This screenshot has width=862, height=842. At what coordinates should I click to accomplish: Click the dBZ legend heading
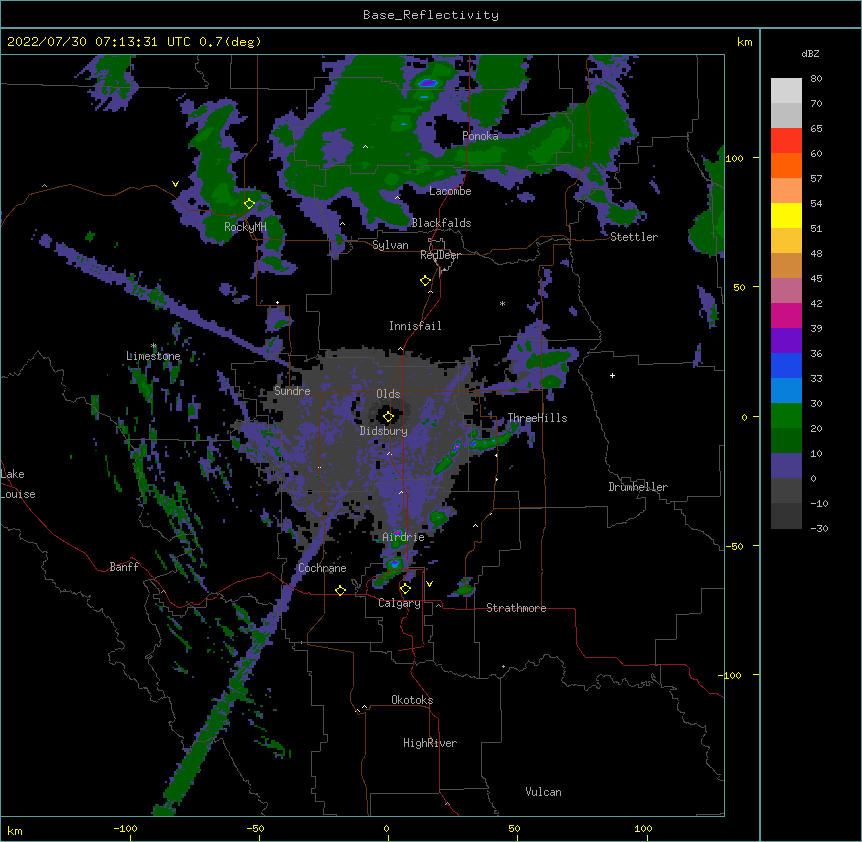click(810, 54)
